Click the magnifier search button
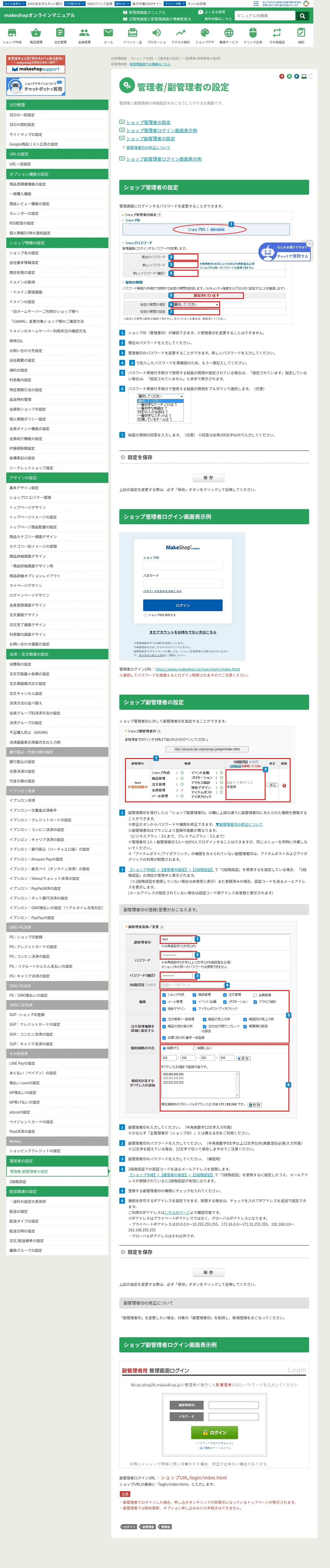330x1568 pixels. click(x=302, y=16)
